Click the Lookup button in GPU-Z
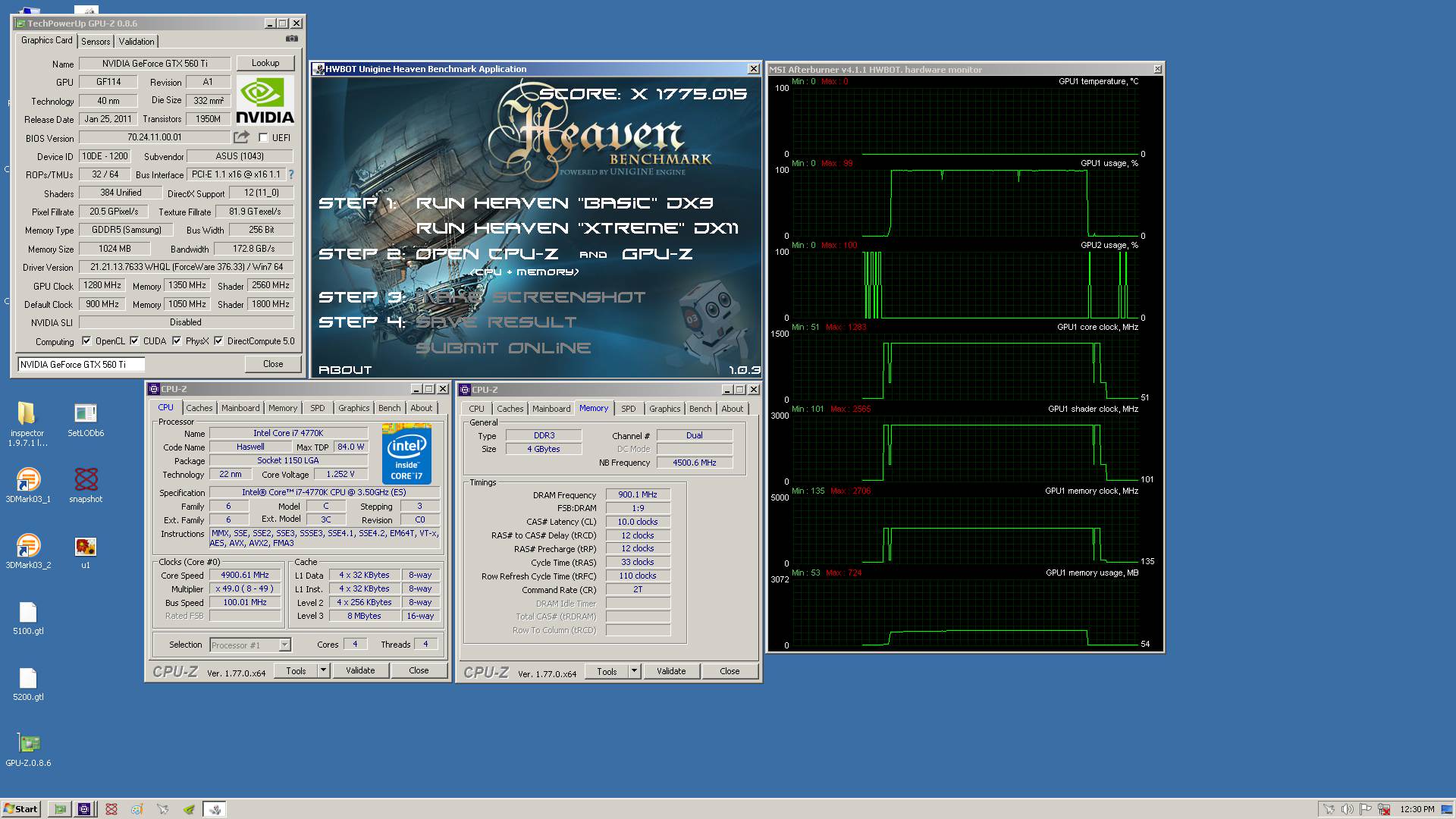Screen dimensions: 1456x819 265,63
